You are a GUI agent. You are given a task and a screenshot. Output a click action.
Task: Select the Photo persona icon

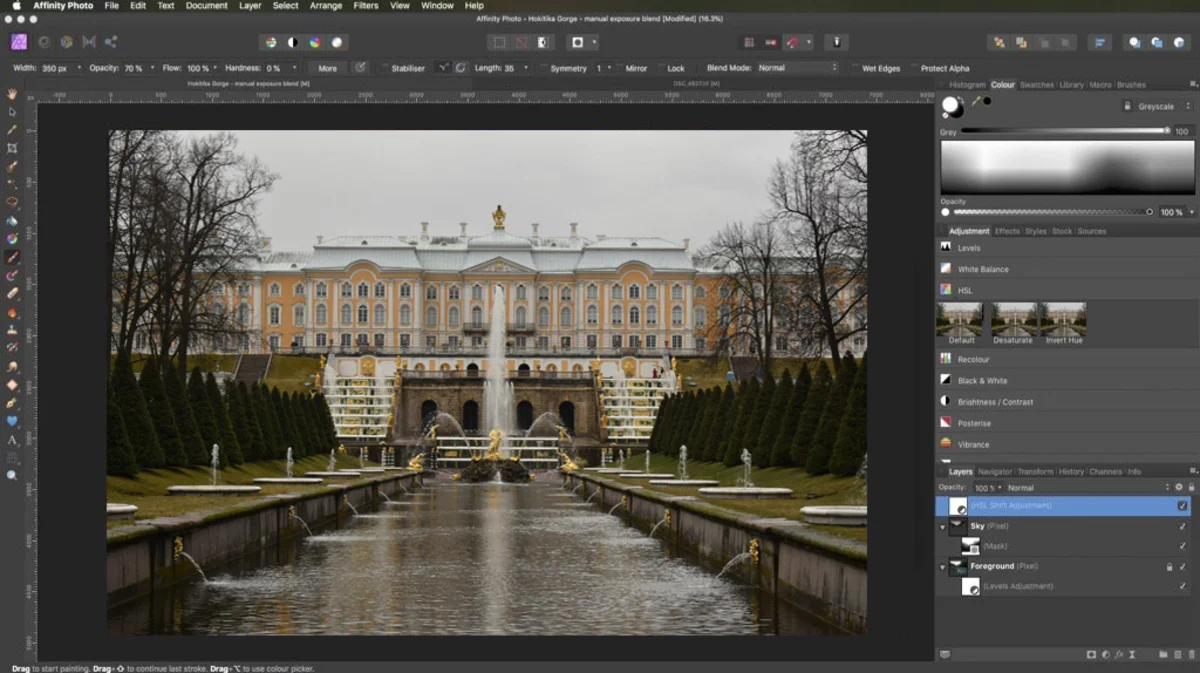click(x=19, y=42)
